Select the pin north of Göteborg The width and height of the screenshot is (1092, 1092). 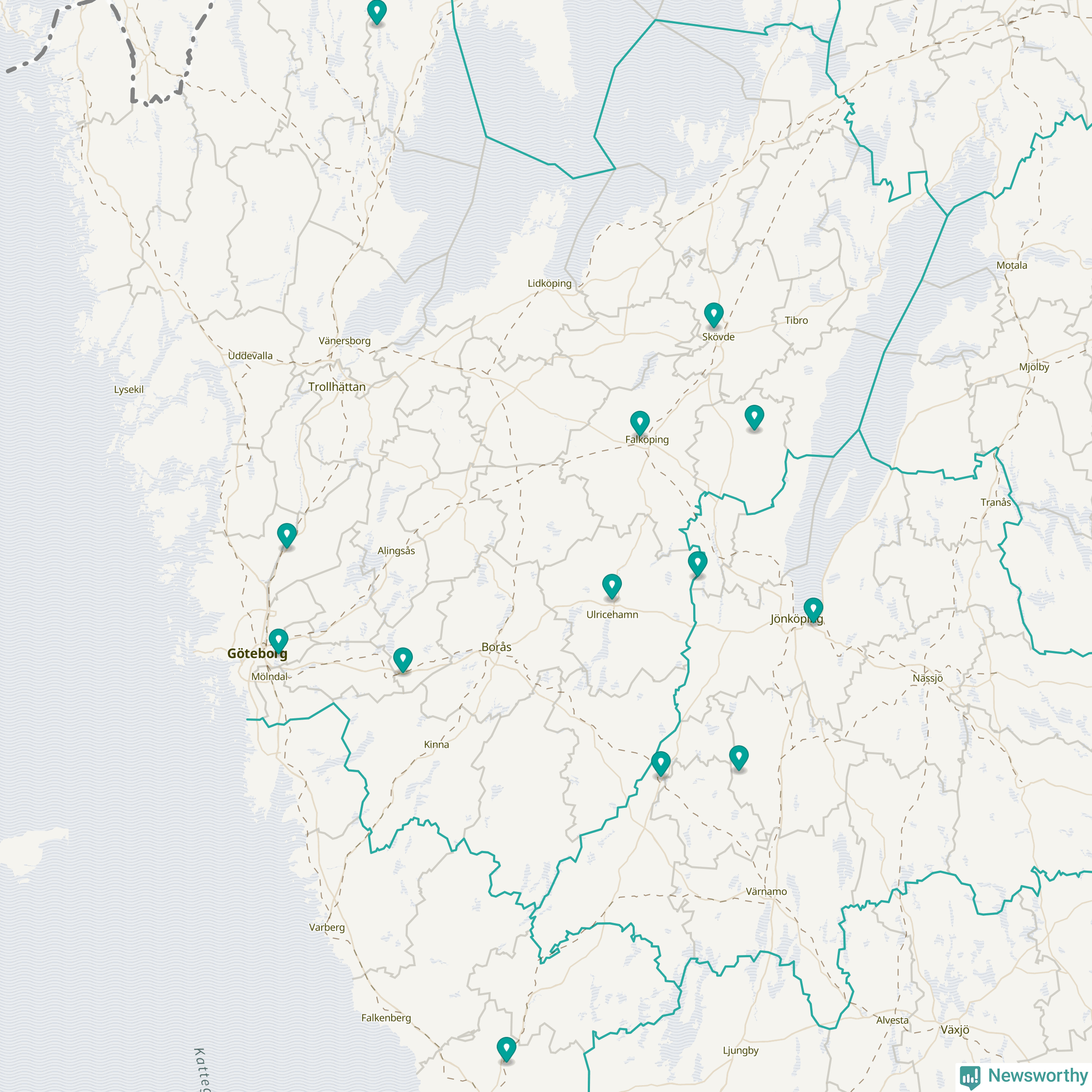click(x=287, y=534)
